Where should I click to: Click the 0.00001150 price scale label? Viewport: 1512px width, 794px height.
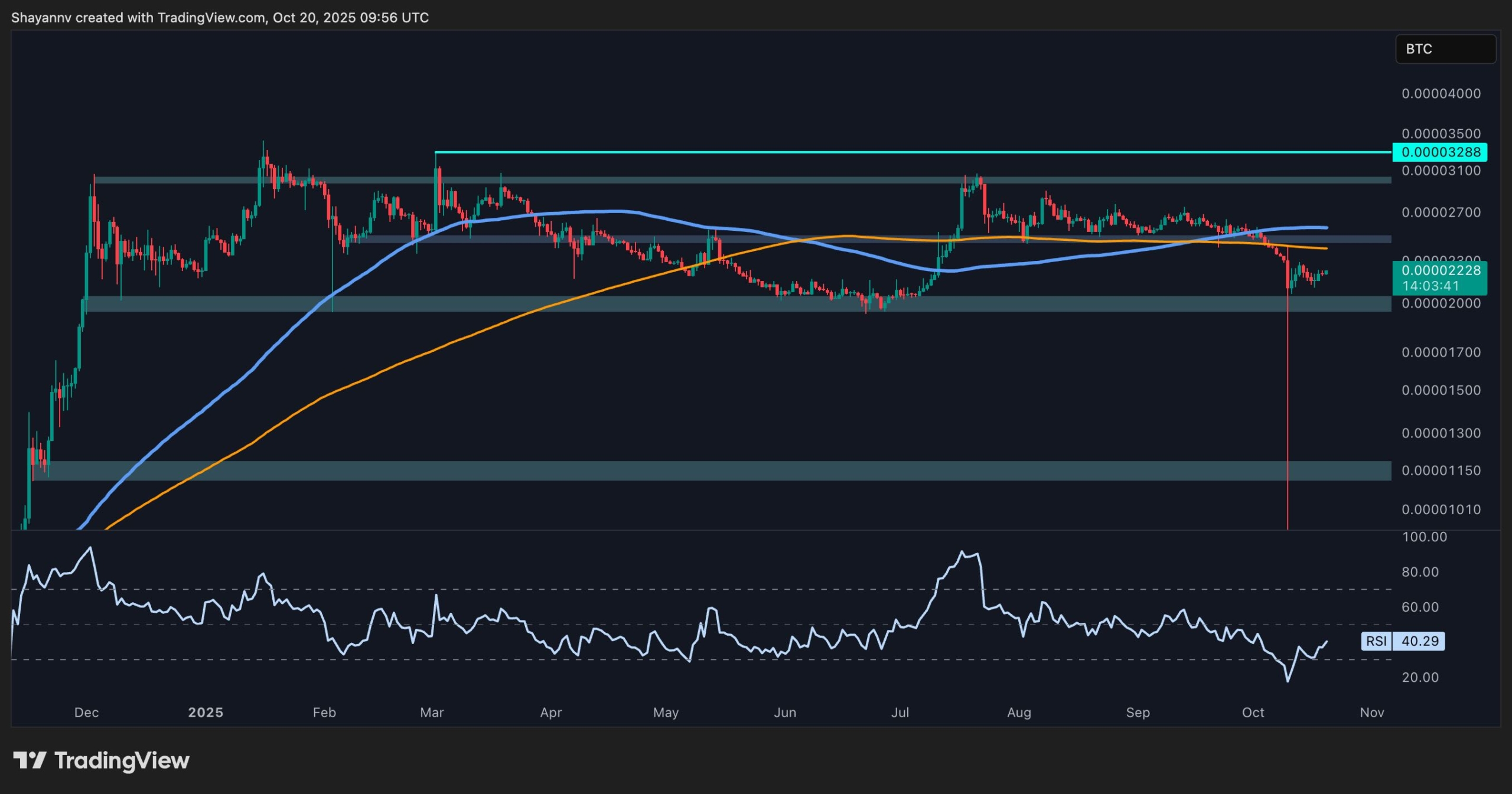tap(1441, 470)
